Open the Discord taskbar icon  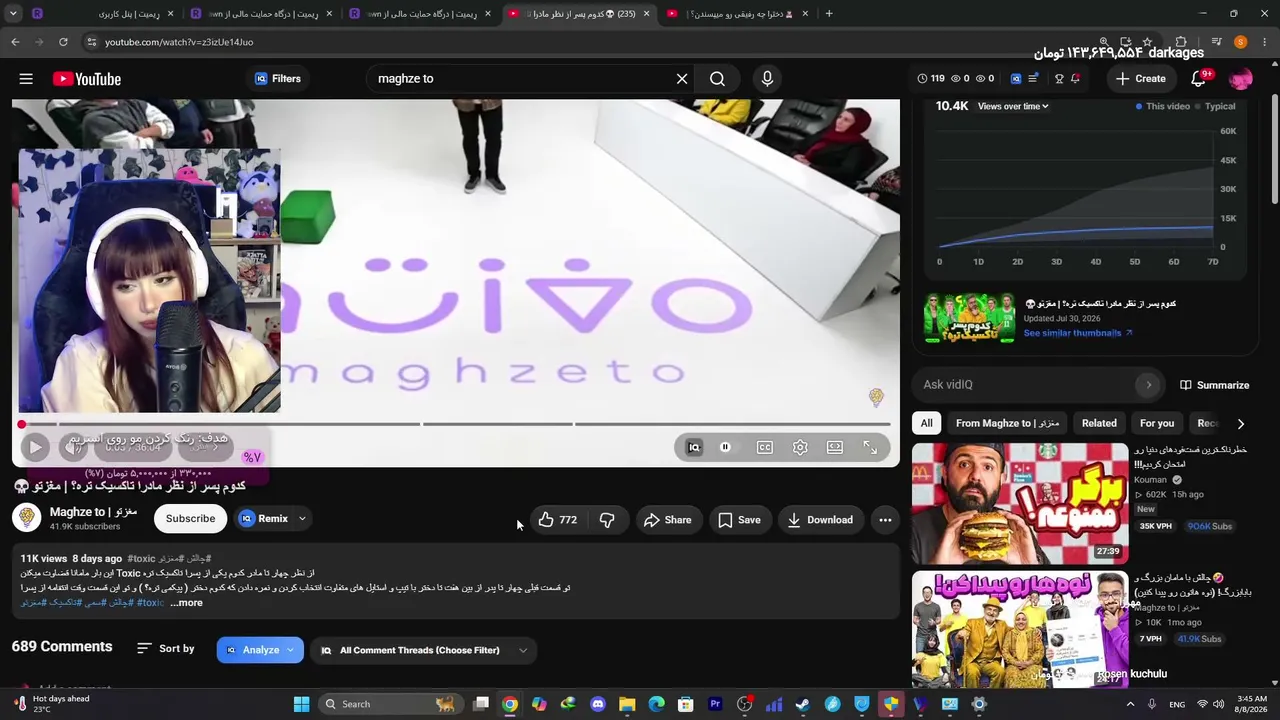[598, 704]
